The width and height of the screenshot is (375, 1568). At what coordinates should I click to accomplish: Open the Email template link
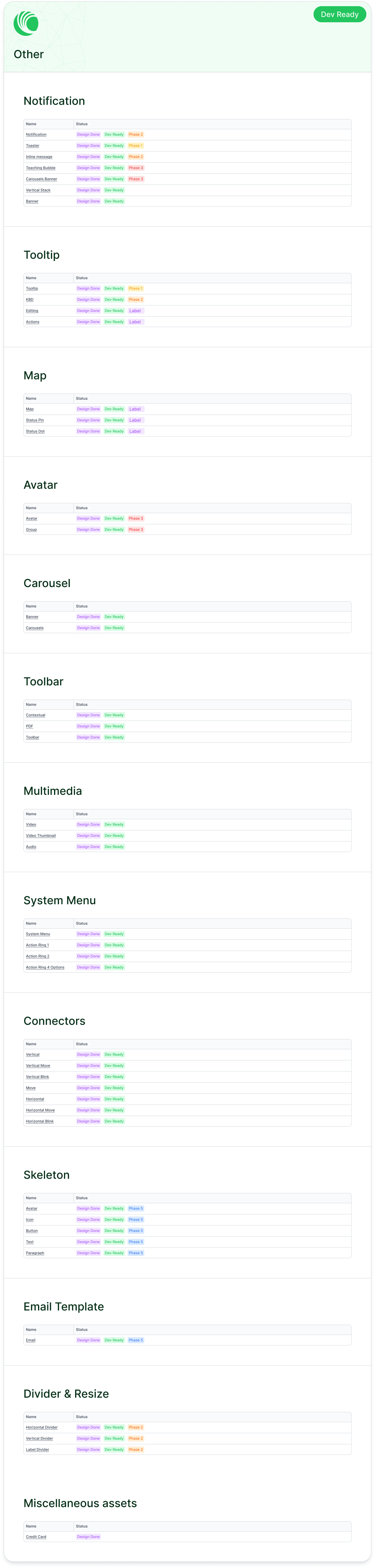[x=30, y=1340]
